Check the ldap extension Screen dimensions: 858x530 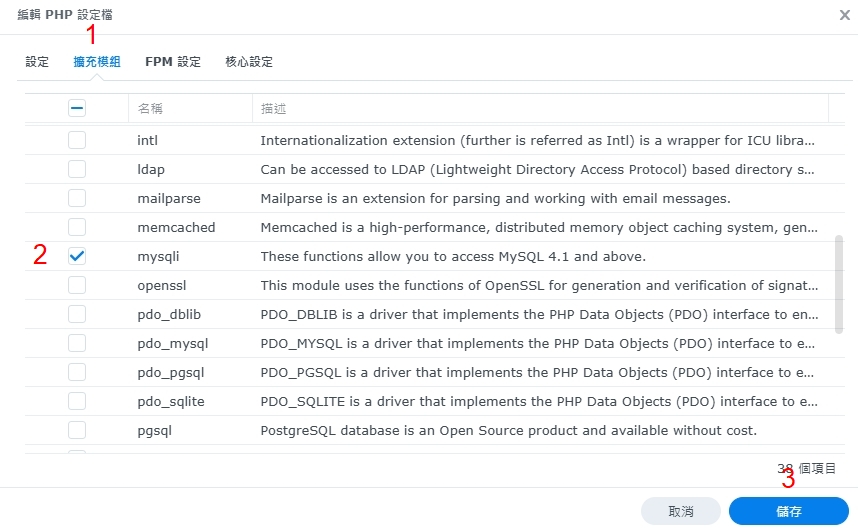point(77,169)
